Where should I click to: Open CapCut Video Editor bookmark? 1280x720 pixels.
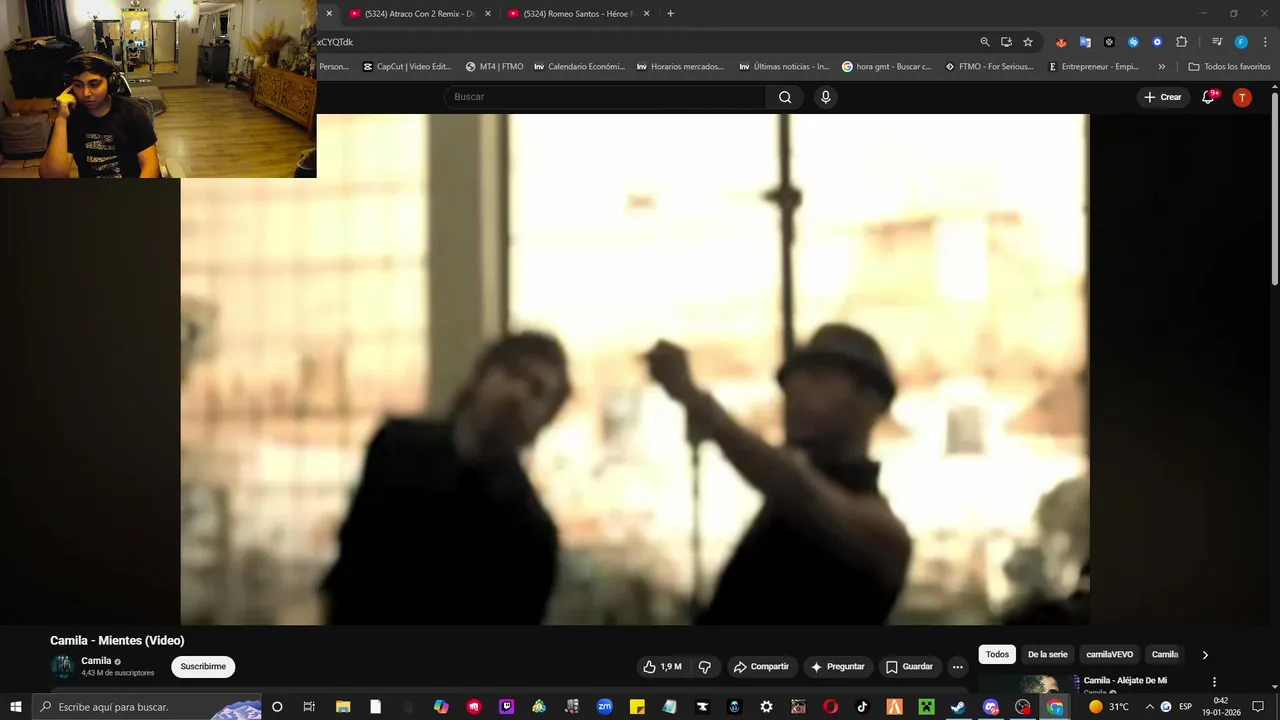[408, 67]
